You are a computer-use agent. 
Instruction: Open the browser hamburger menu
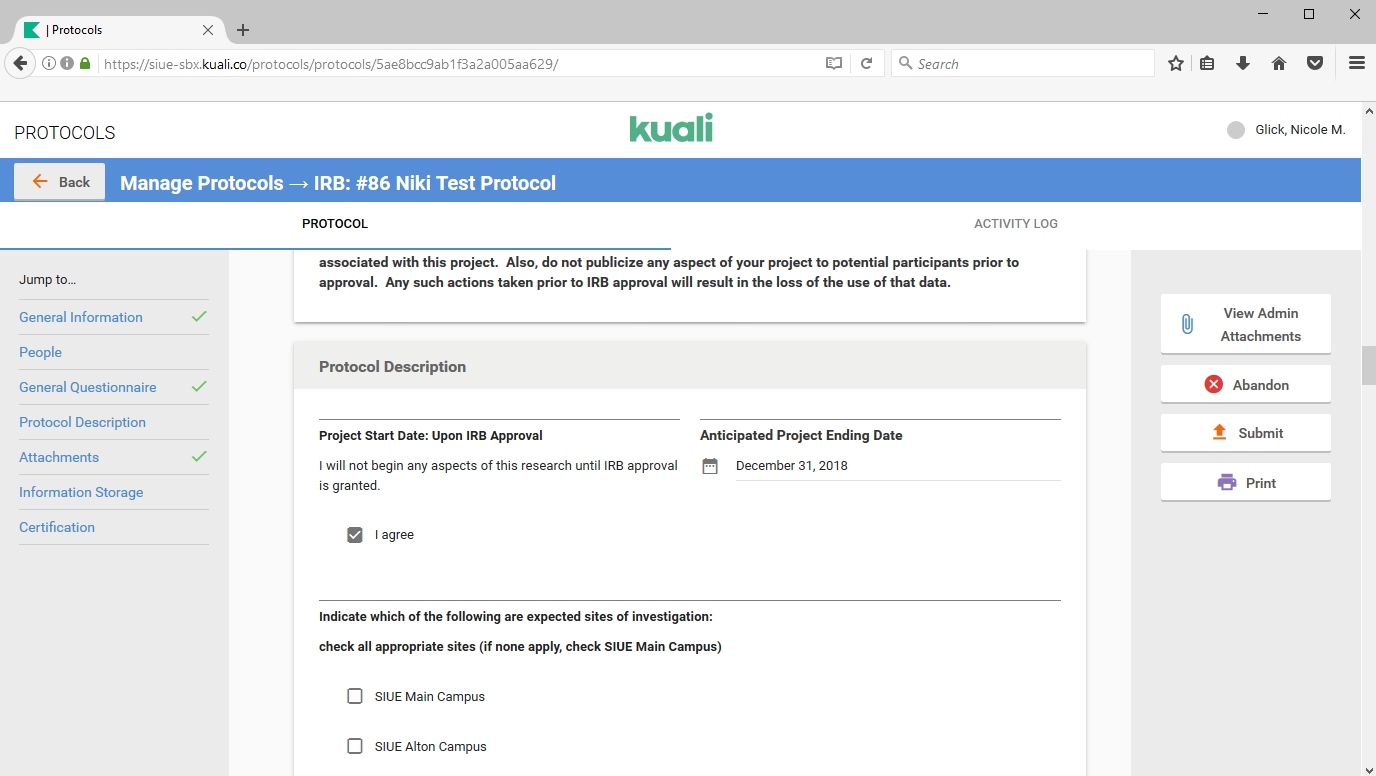1356,63
